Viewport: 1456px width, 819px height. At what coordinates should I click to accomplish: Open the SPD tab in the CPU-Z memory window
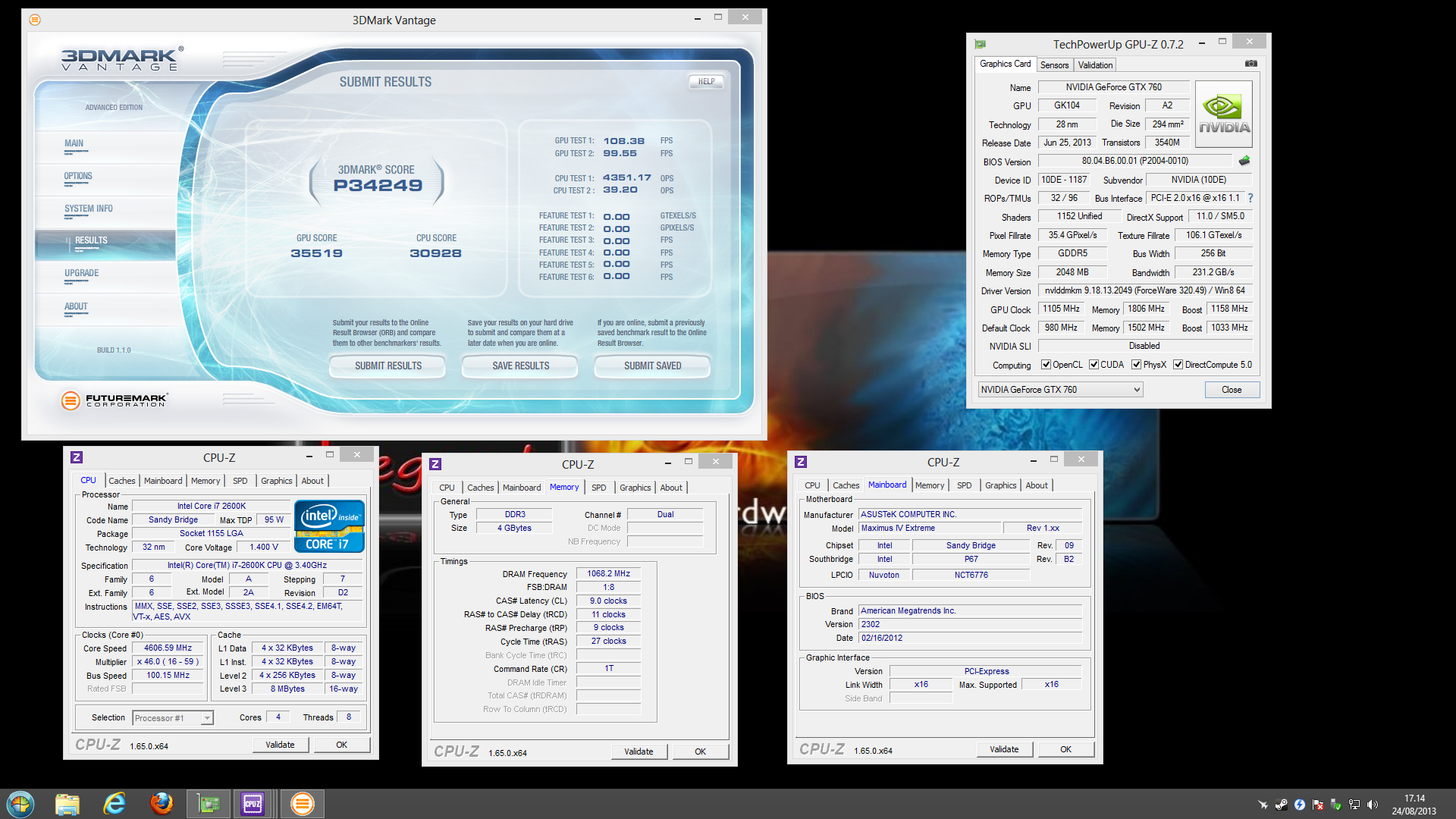[x=598, y=488]
